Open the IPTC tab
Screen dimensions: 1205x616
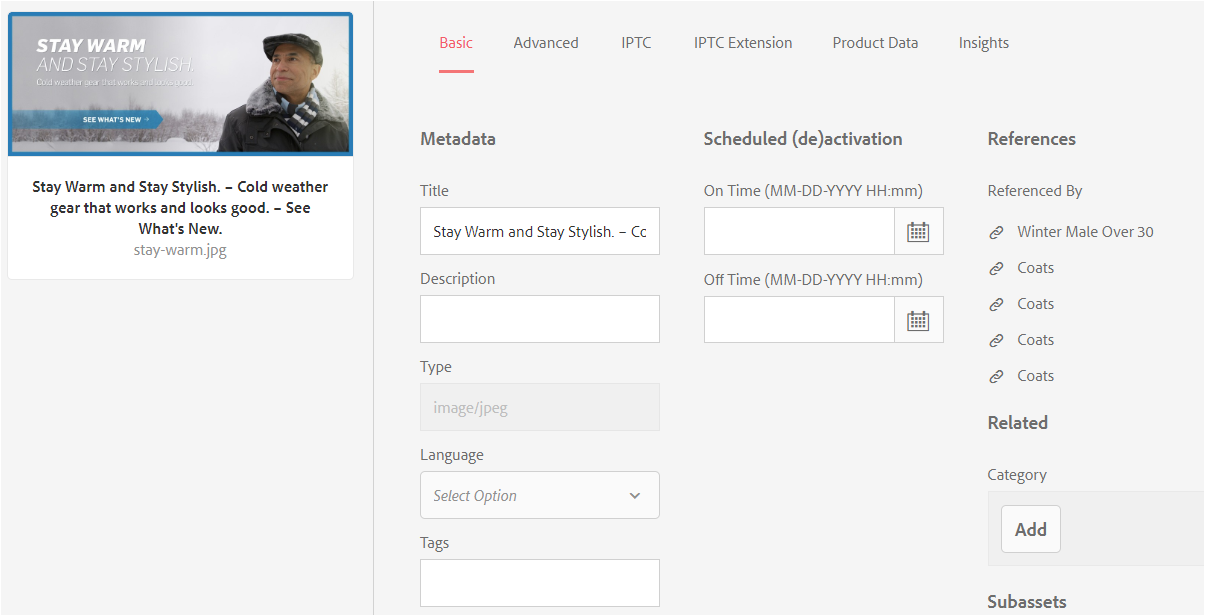[636, 43]
